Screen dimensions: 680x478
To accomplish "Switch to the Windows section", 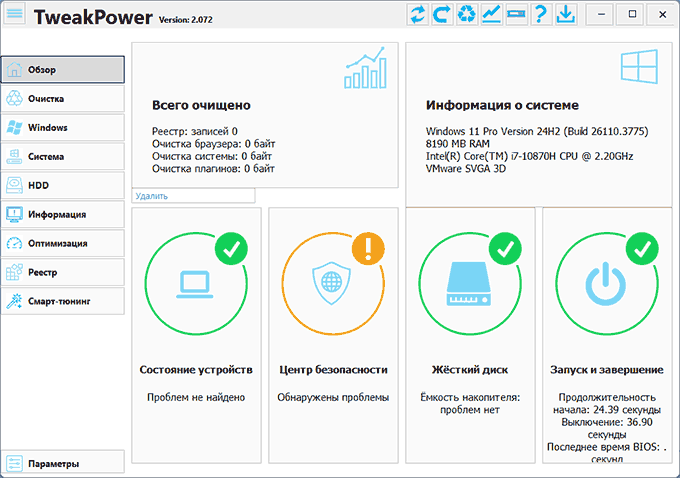I will pyautogui.click(x=63, y=128).
